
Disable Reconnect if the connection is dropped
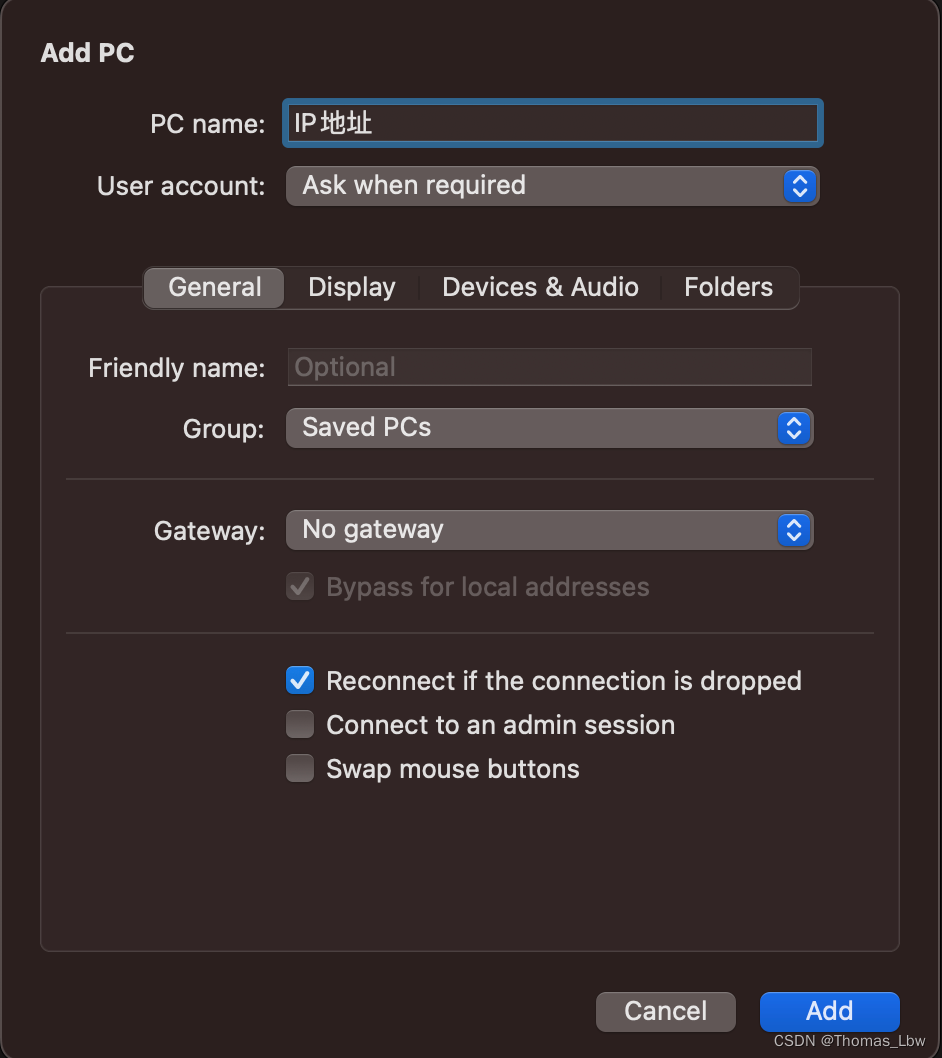(x=300, y=681)
